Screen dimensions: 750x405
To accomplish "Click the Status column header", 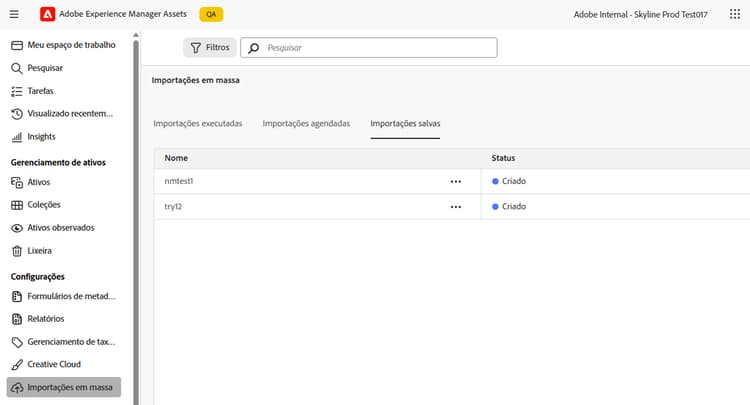I will click(503, 158).
